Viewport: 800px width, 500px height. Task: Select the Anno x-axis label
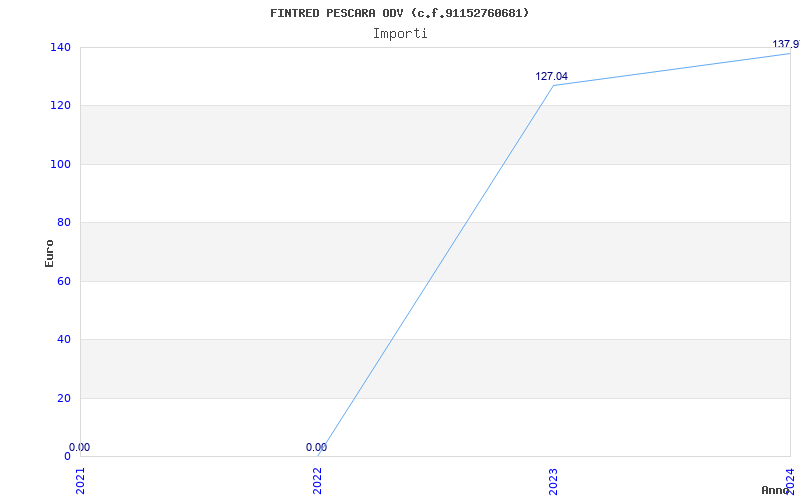pos(778,490)
